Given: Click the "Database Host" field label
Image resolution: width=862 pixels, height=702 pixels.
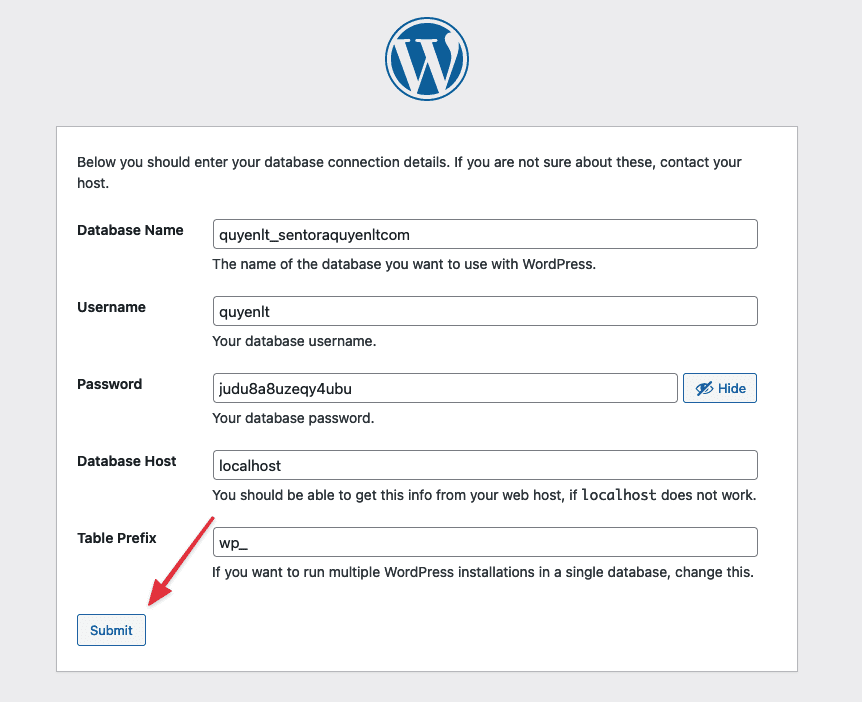Looking at the screenshot, I should (x=126, y=461).
